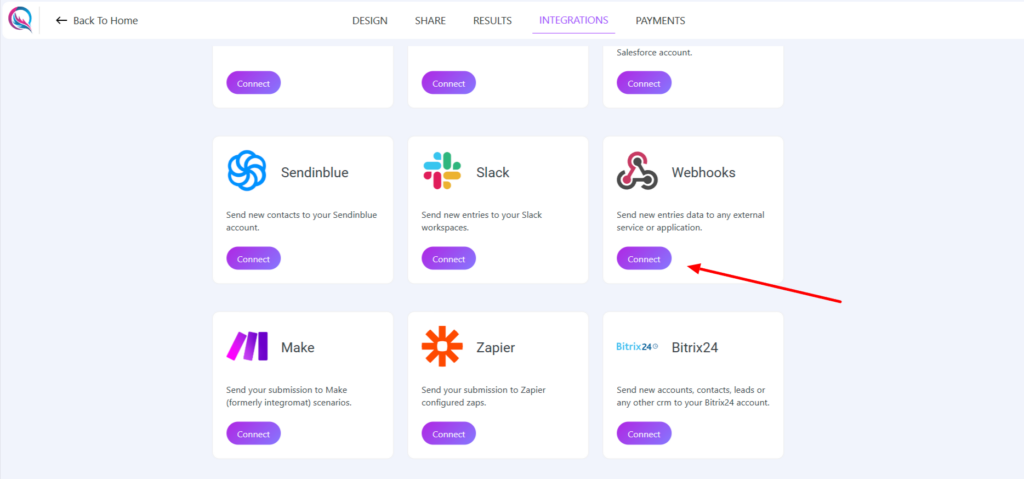Screen dimensions: 1024x479
Task: Open the Design tab
Action: click(369, 21)
